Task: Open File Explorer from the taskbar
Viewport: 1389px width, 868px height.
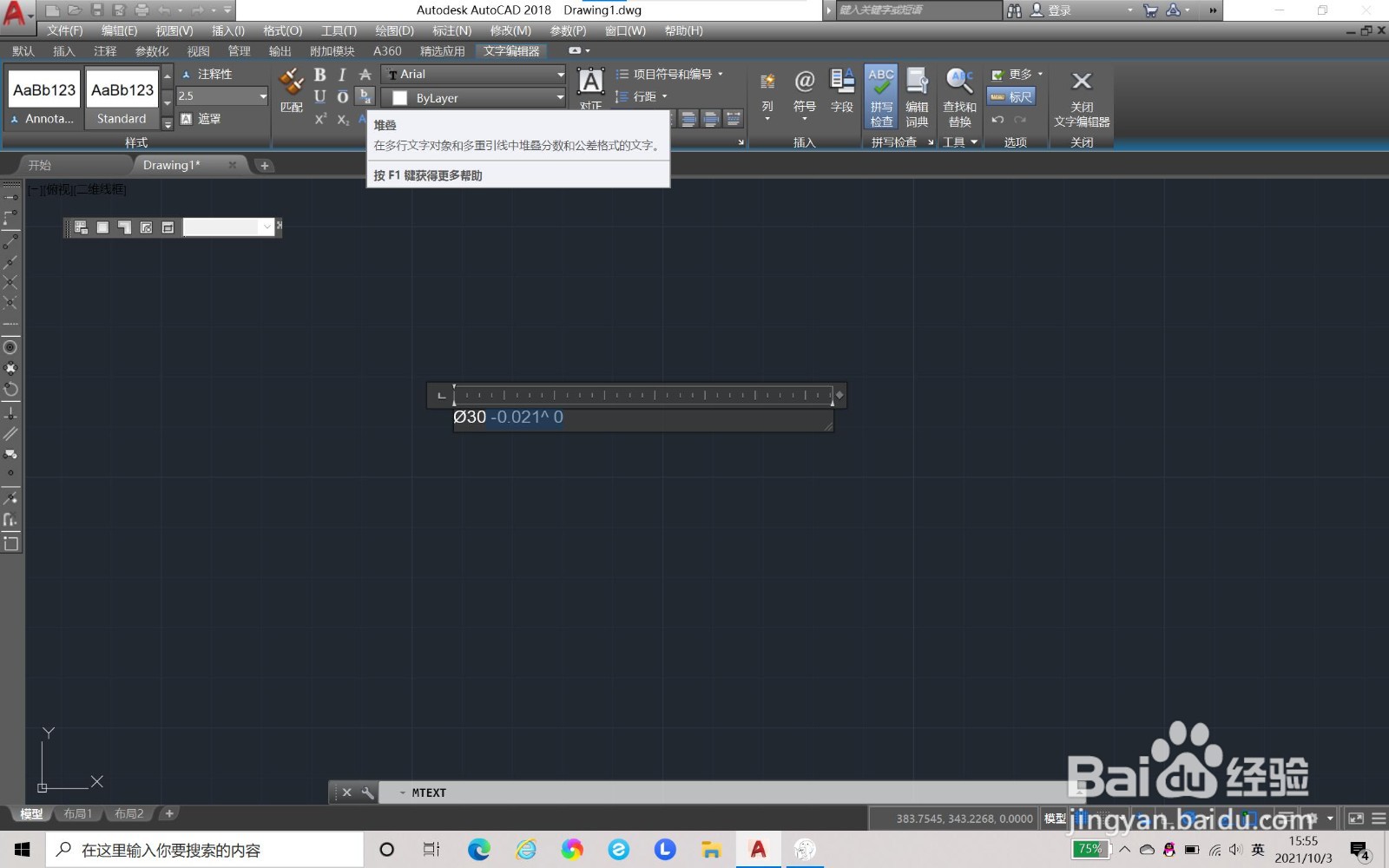Action: (711, 850)
